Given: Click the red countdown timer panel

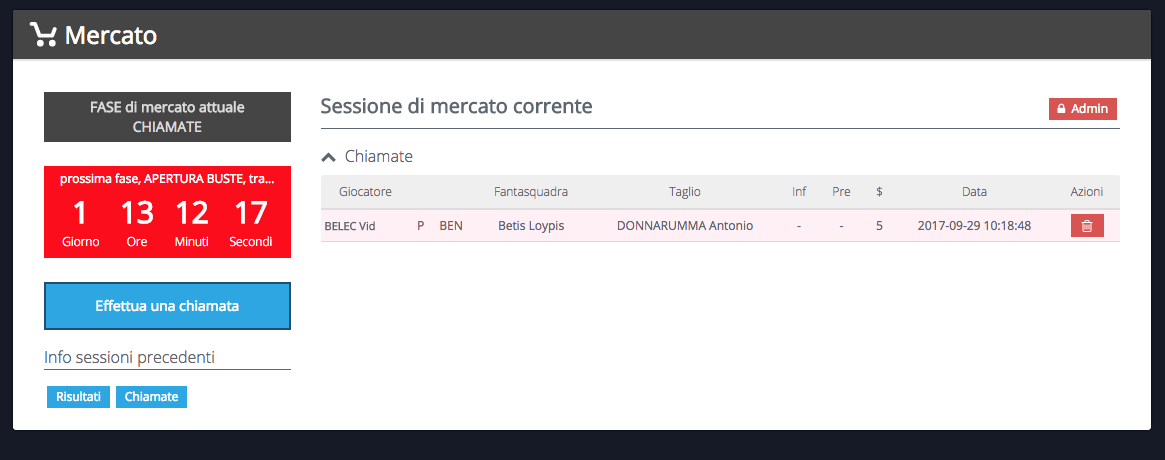Looking at the screenshot, I should [x=167, y=212].
